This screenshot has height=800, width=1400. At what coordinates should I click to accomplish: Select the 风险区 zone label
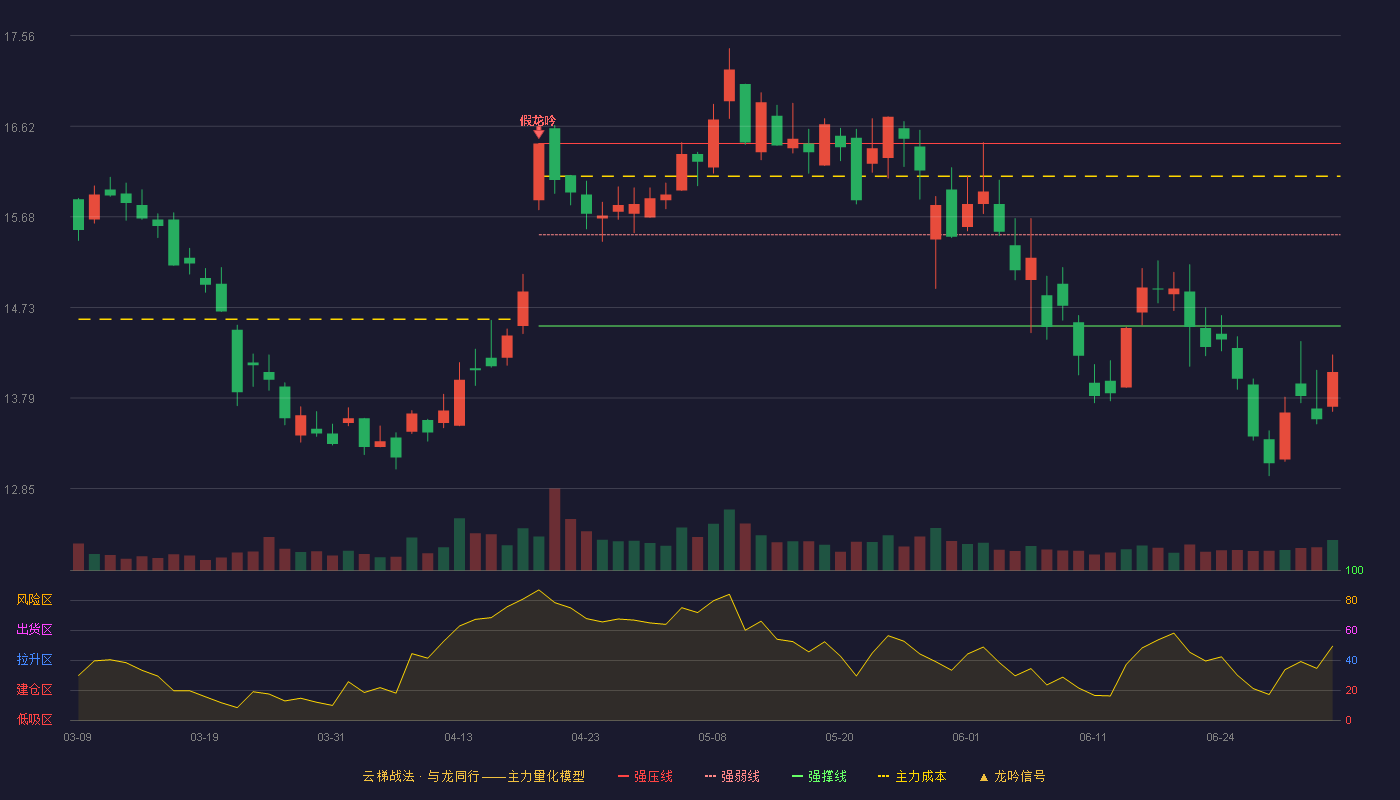(x=34, y=600)
